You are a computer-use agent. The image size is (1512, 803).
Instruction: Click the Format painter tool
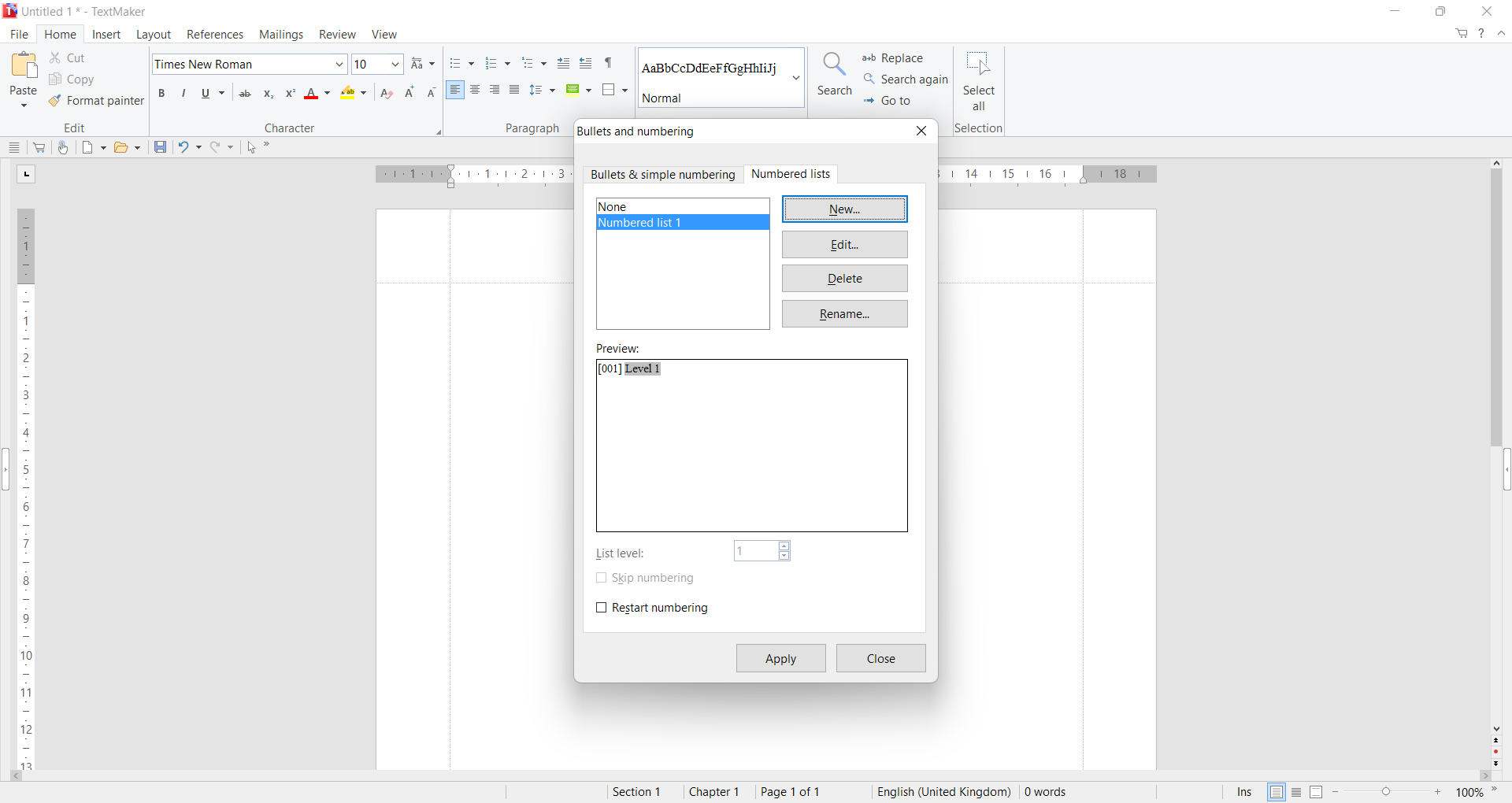97,102
